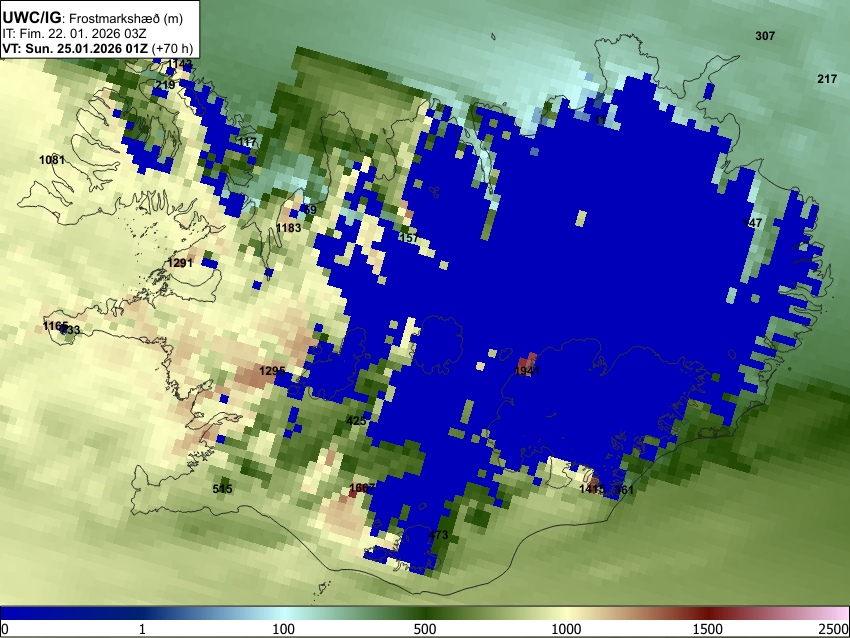Viewport: 850px width, 638px height.
Task: Click the 307 value label on the map
Action: [765, 36]
